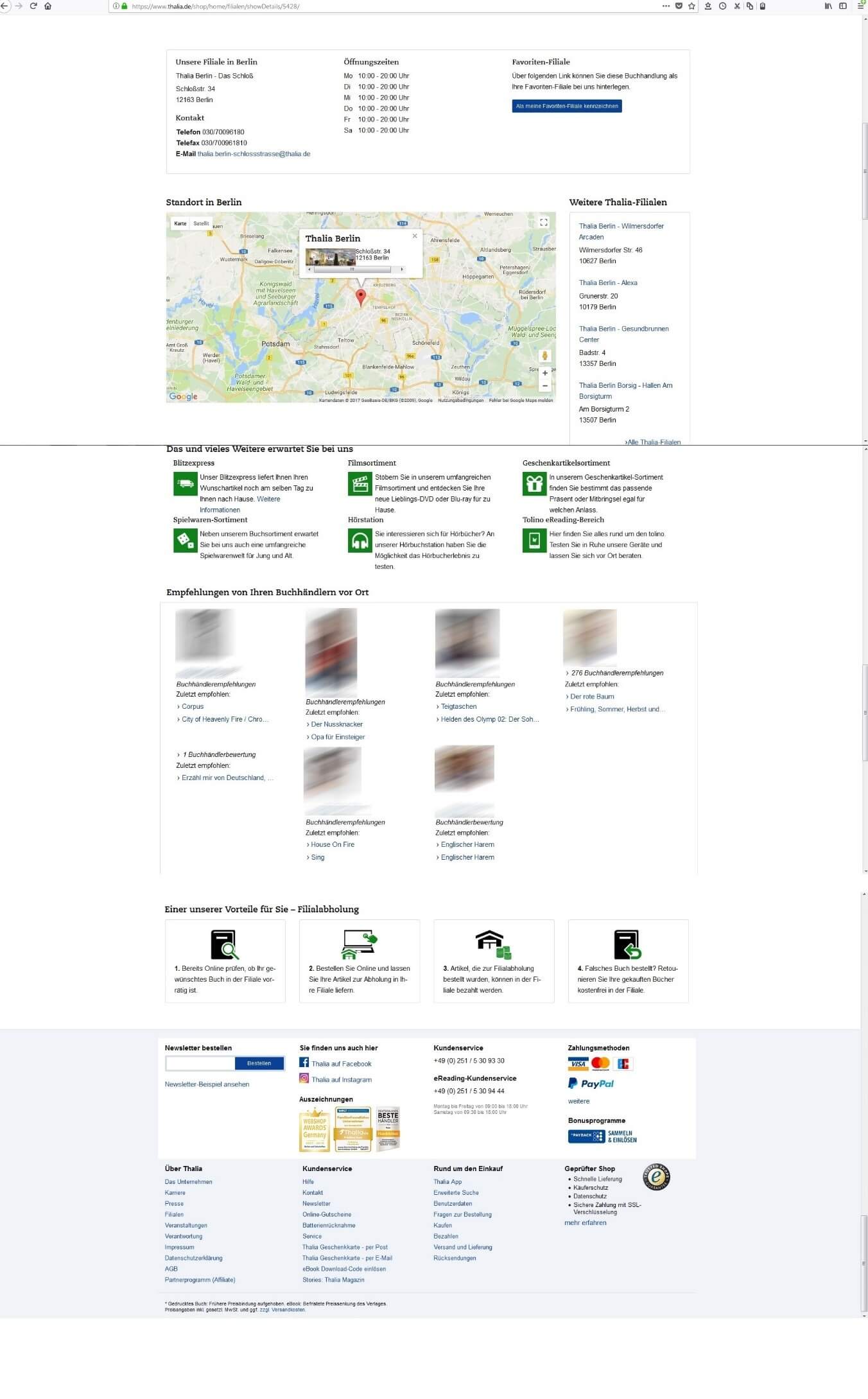This screenshot has height=1399, width=868.
Task: Switch map to Satellit view
Action: [202, 223]
